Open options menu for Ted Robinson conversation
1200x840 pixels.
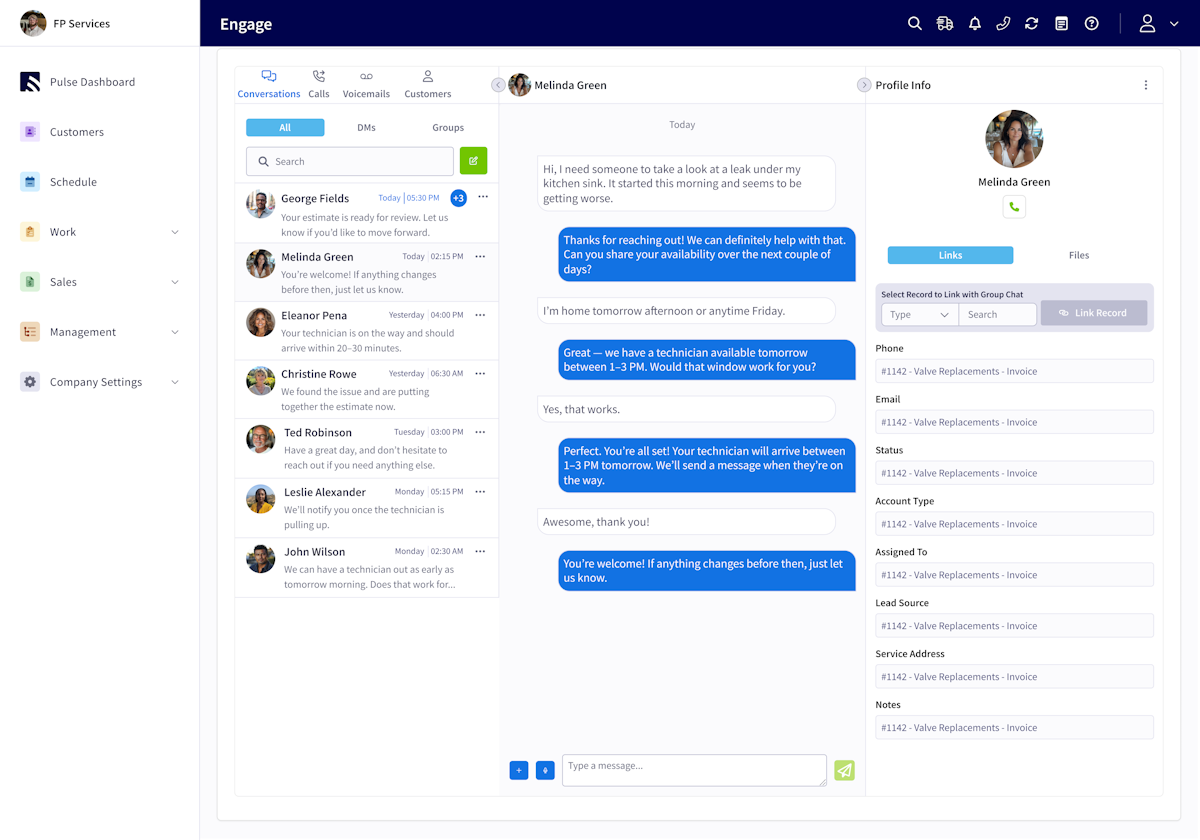pos(480,432)
